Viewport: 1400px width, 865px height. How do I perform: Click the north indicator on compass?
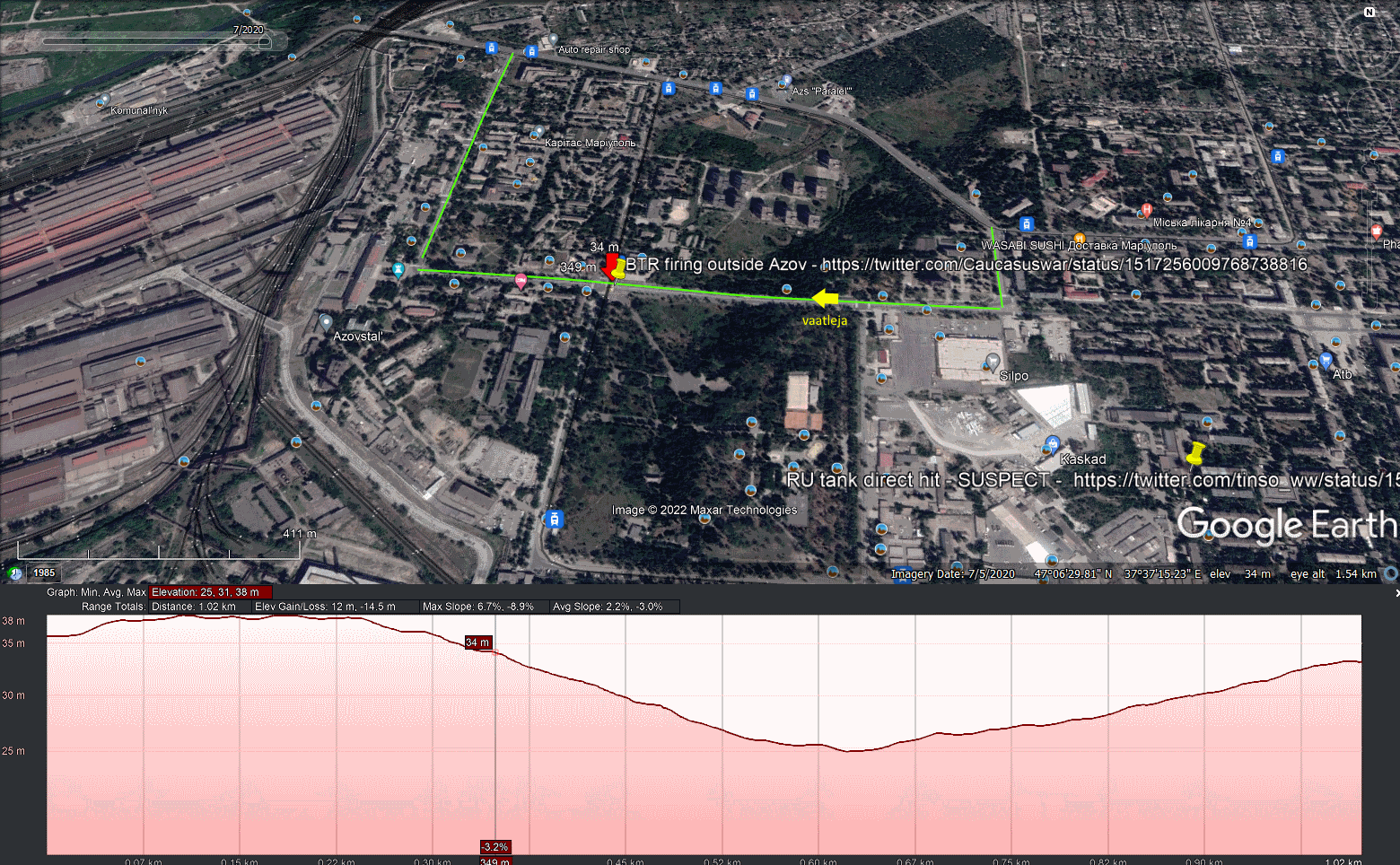pos(1369,13)
